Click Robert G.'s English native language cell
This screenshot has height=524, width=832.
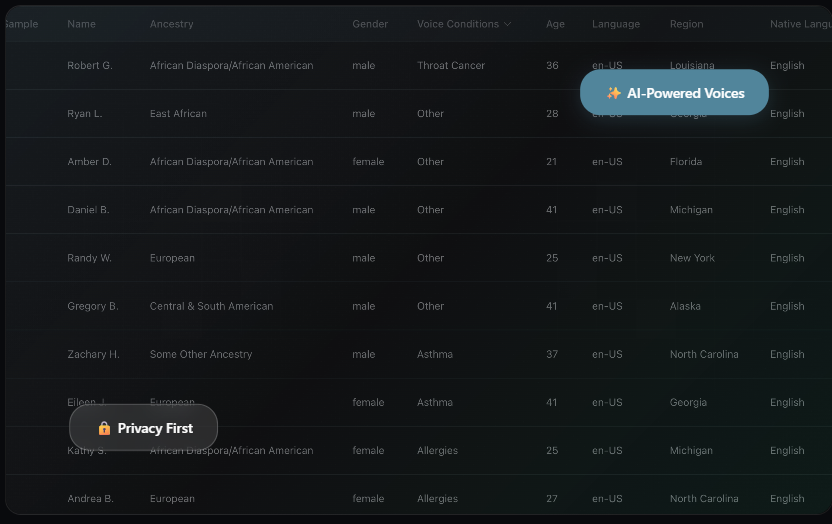point(787,65)
